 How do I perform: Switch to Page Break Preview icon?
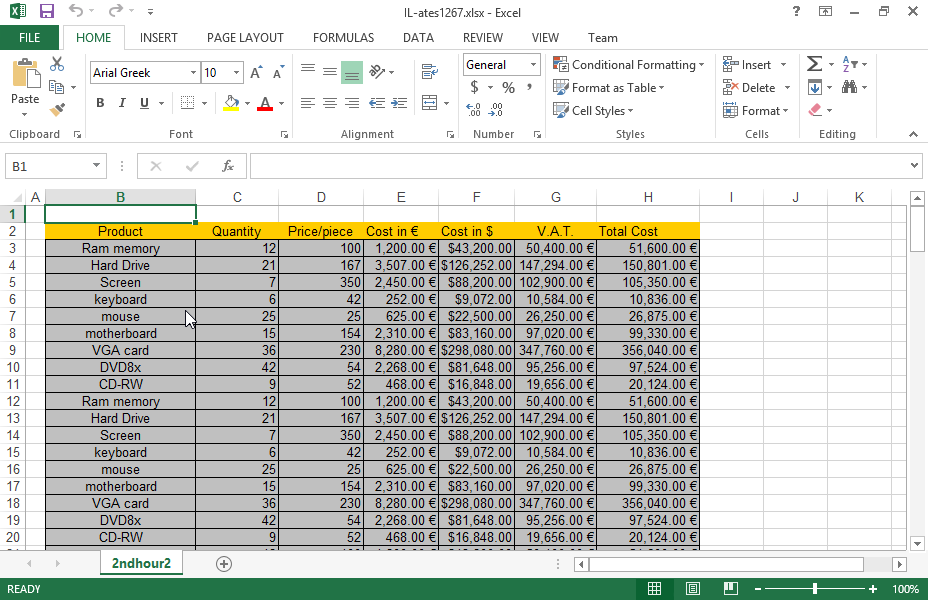tap(731, 589)
